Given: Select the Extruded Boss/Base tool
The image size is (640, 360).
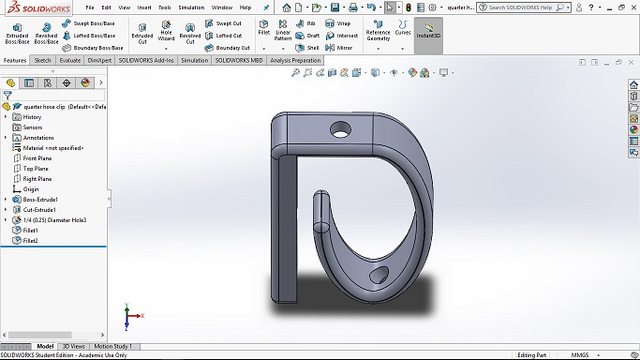Looking at the screenshot, I should (17, 33).
